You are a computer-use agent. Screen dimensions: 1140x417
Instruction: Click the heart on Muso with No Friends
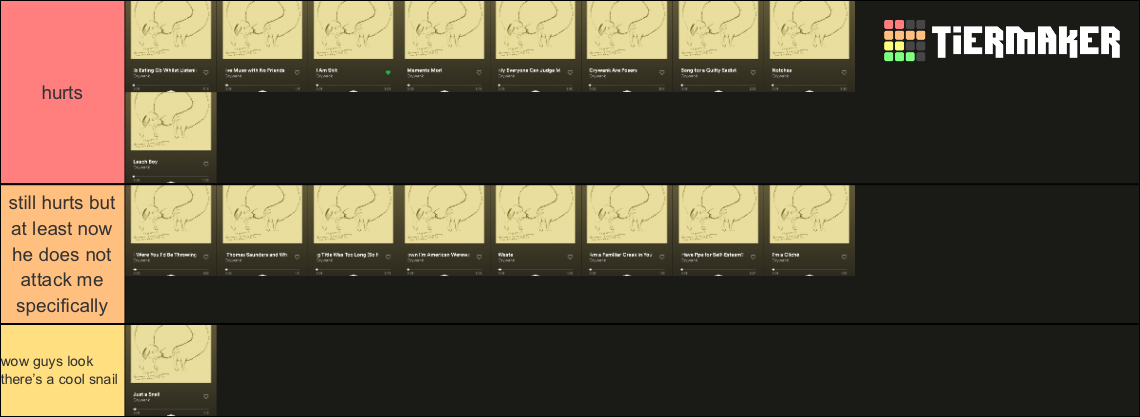pyautogui.click(x=297, y=73)
